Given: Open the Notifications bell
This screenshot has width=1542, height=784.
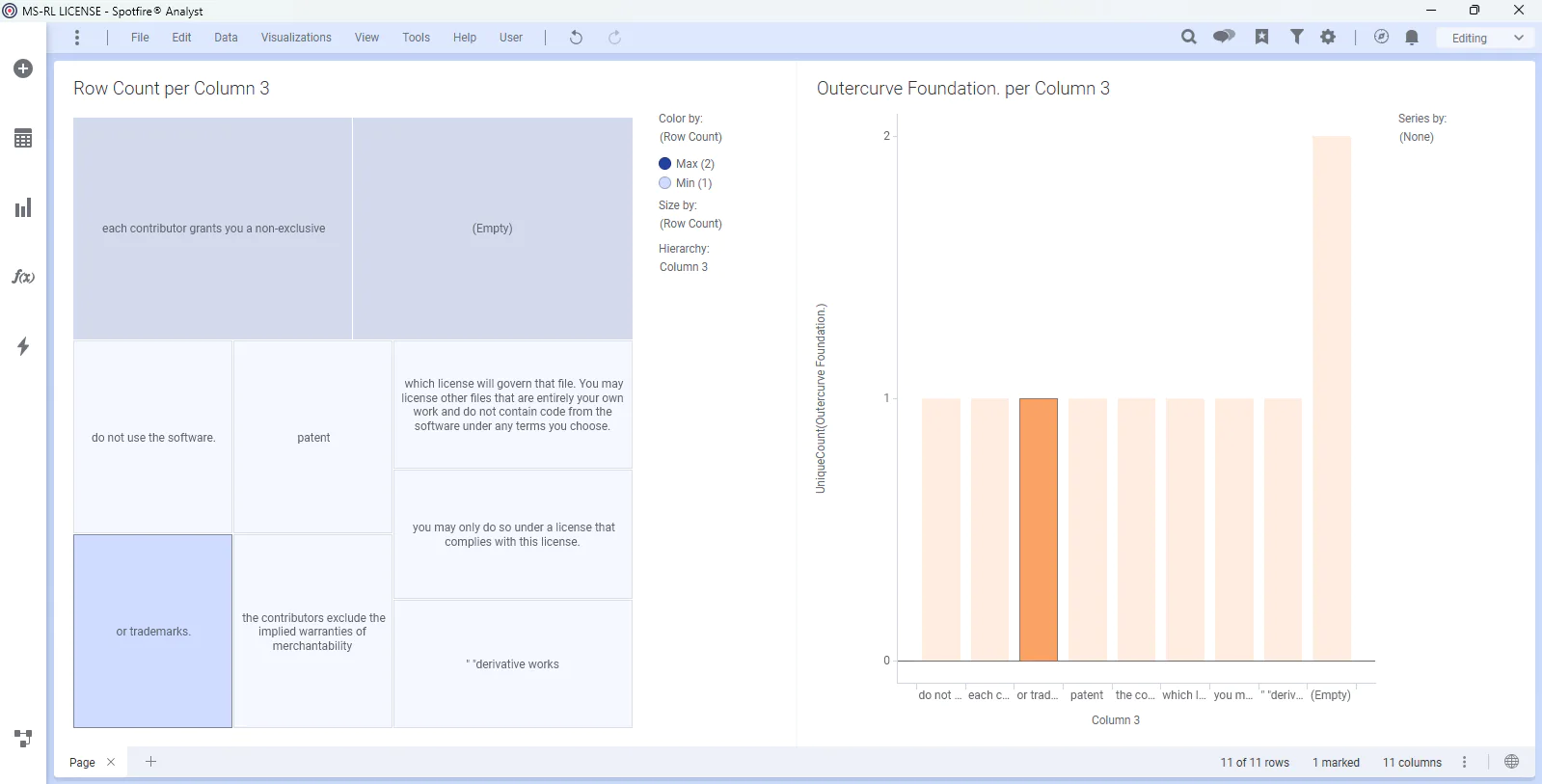Looking at the screenshot, I should coord(1412,38).
